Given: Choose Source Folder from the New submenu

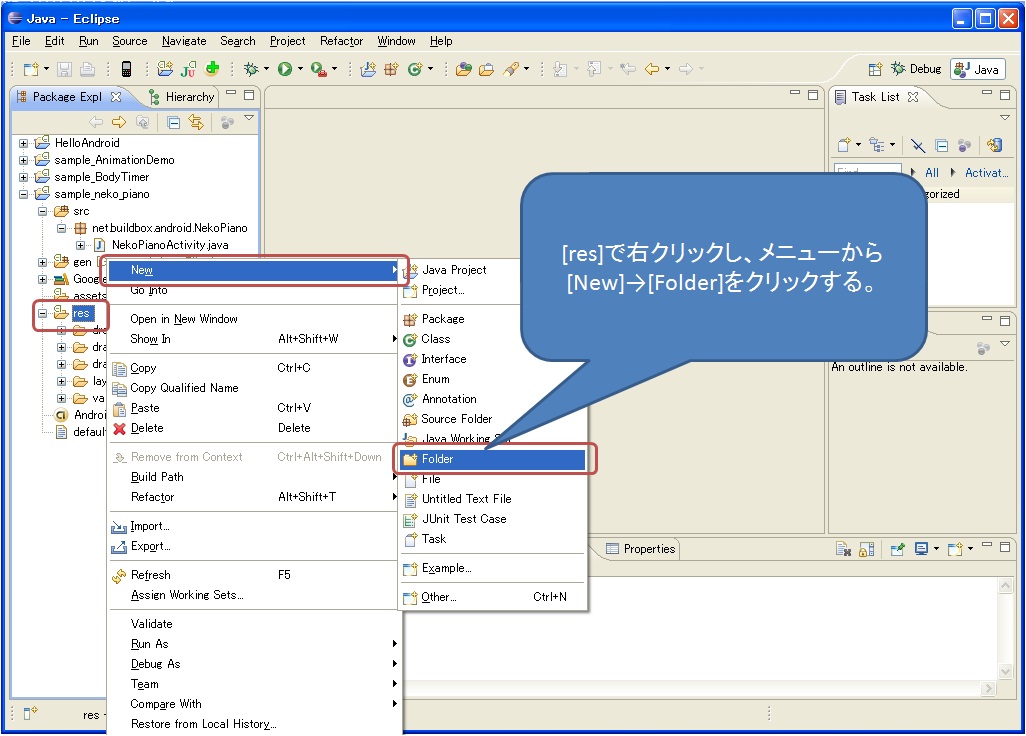Looking at the screenshot, I should tap(493, 419).
